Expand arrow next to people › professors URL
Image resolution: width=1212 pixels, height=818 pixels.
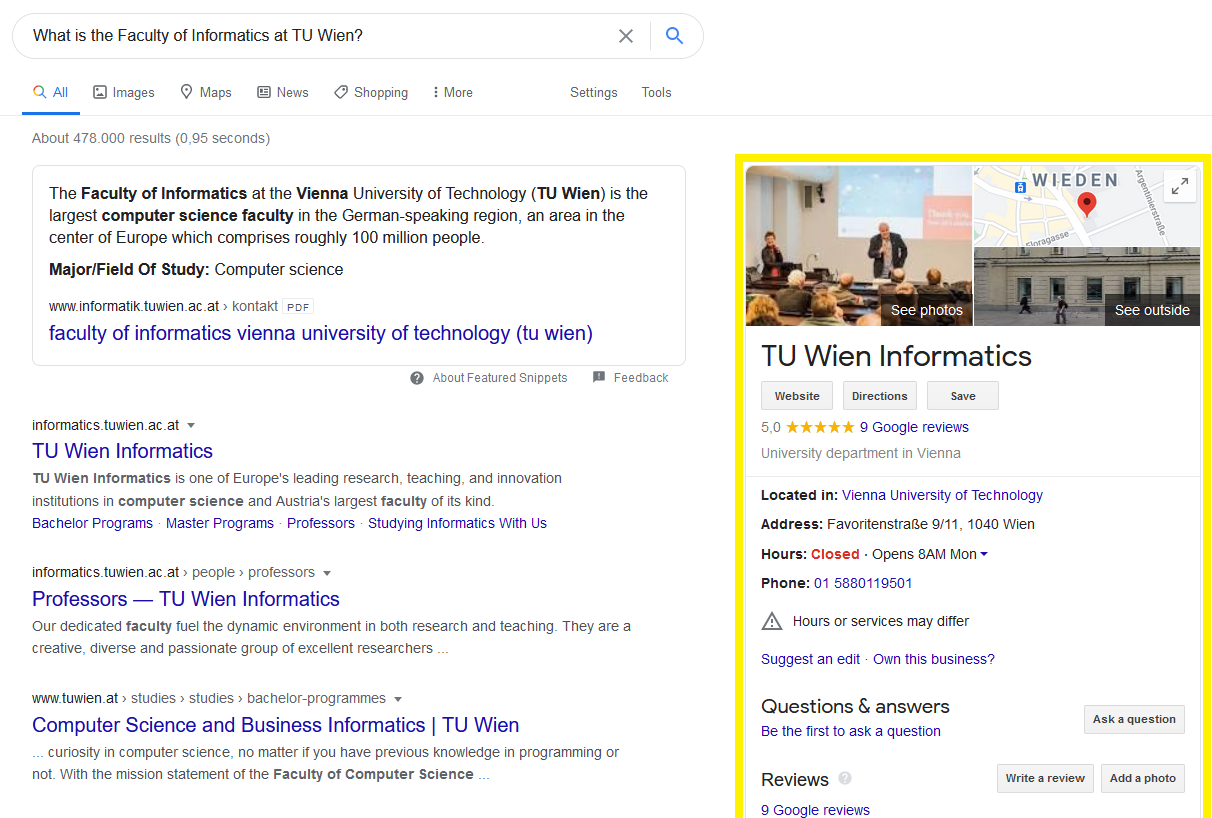pyautogui.click(x=327, y=573)
